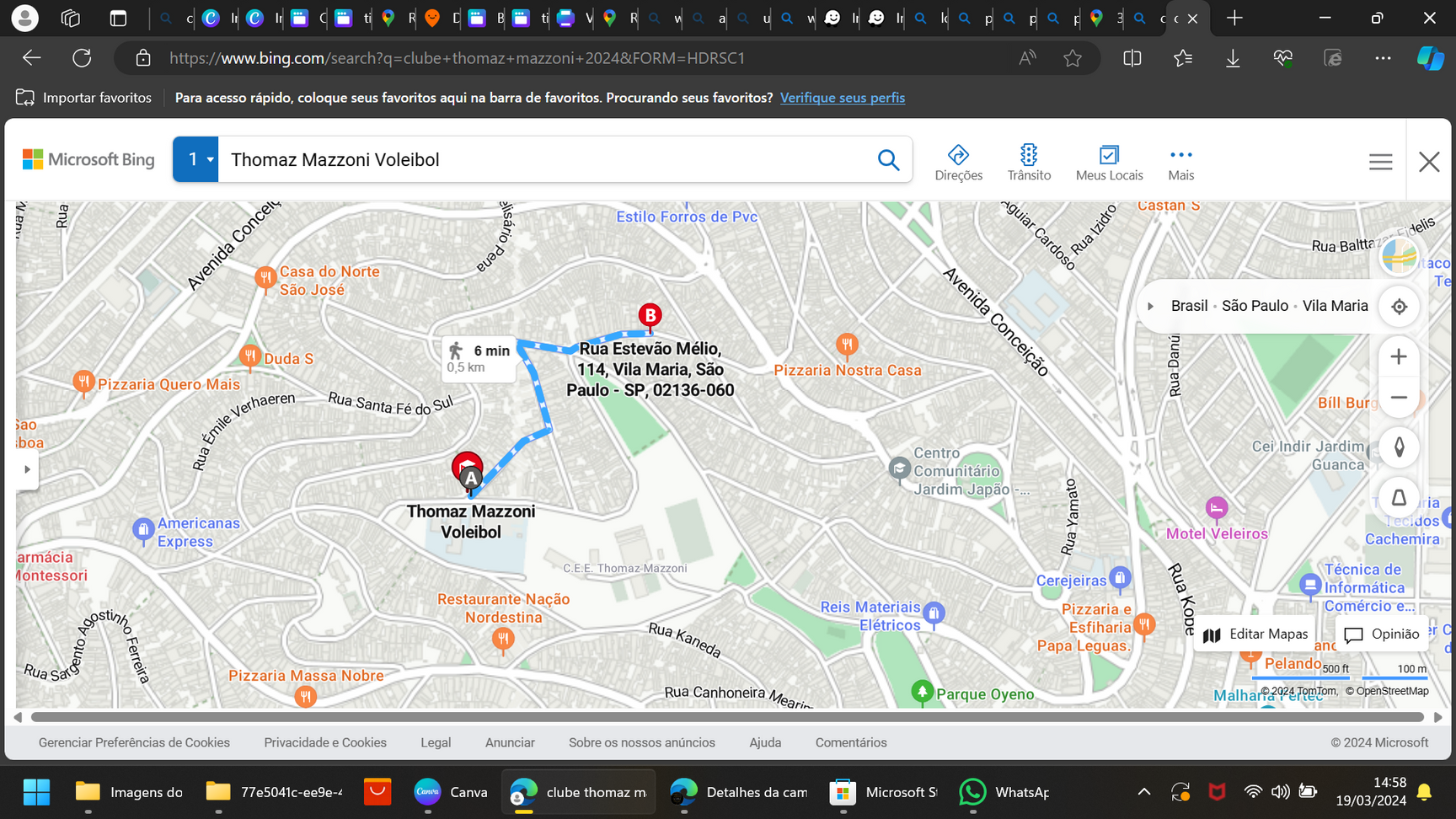The image size is (1456, 819).
Task: Open the Opinião feedback button
Action: click(1382, 634)
